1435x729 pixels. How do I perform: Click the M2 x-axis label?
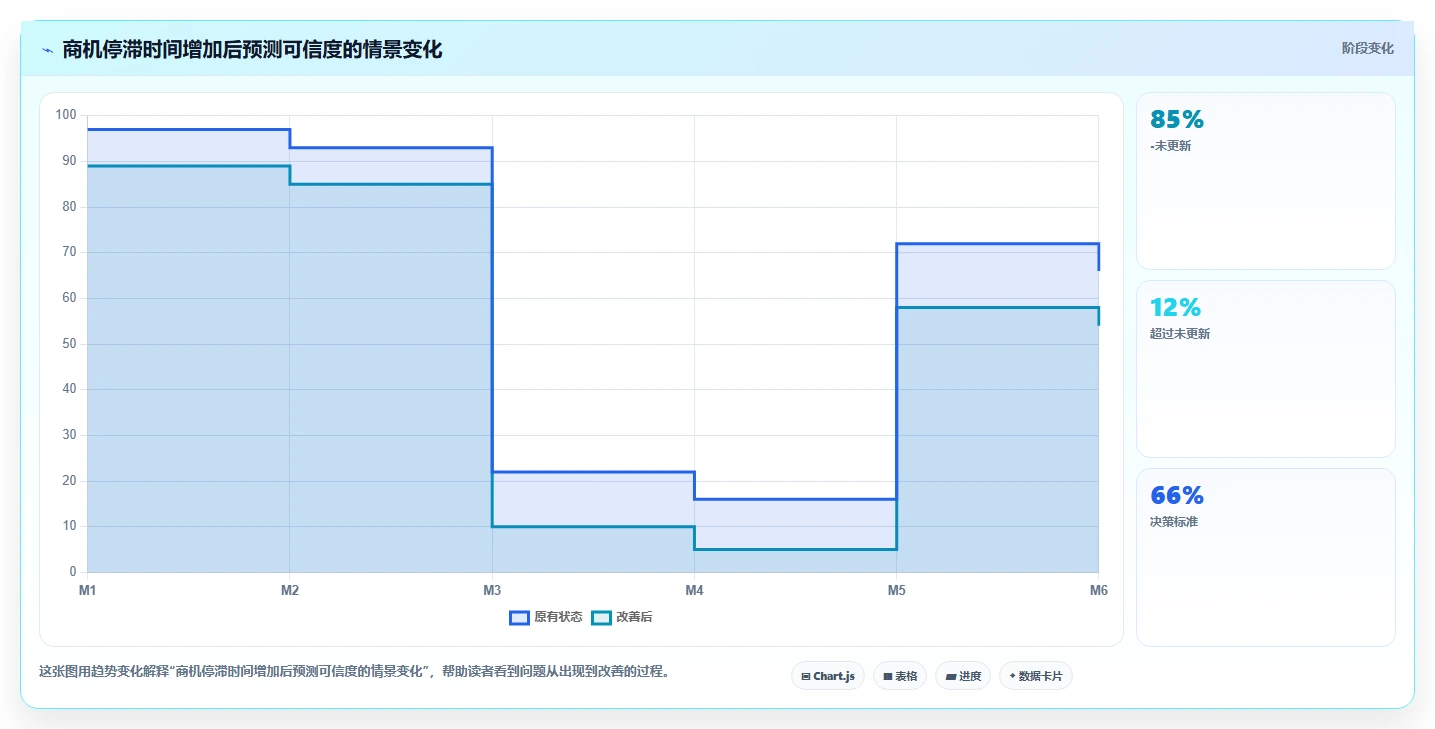290,591
